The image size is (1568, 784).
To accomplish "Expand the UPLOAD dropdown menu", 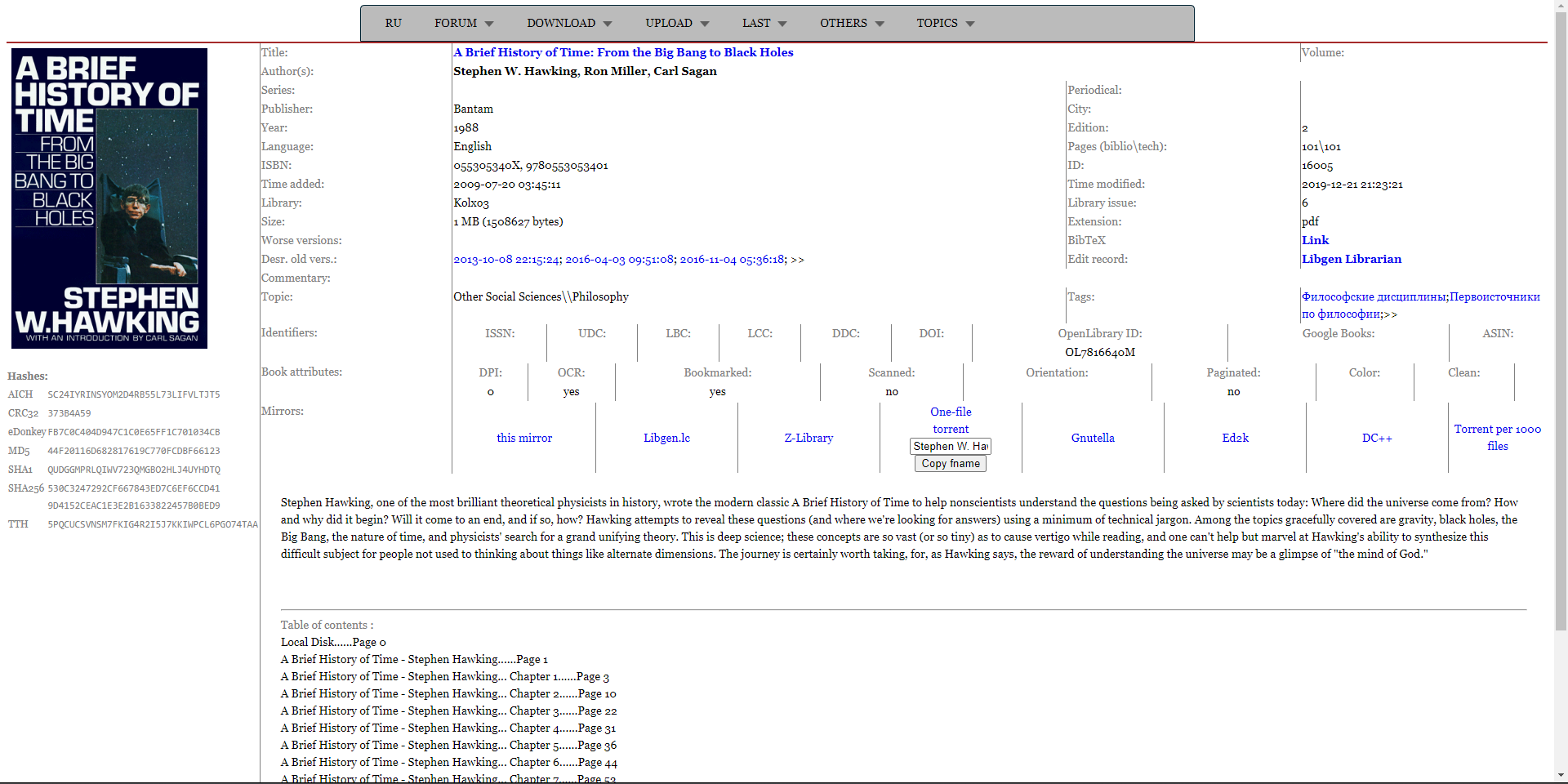I will (677, 23).
